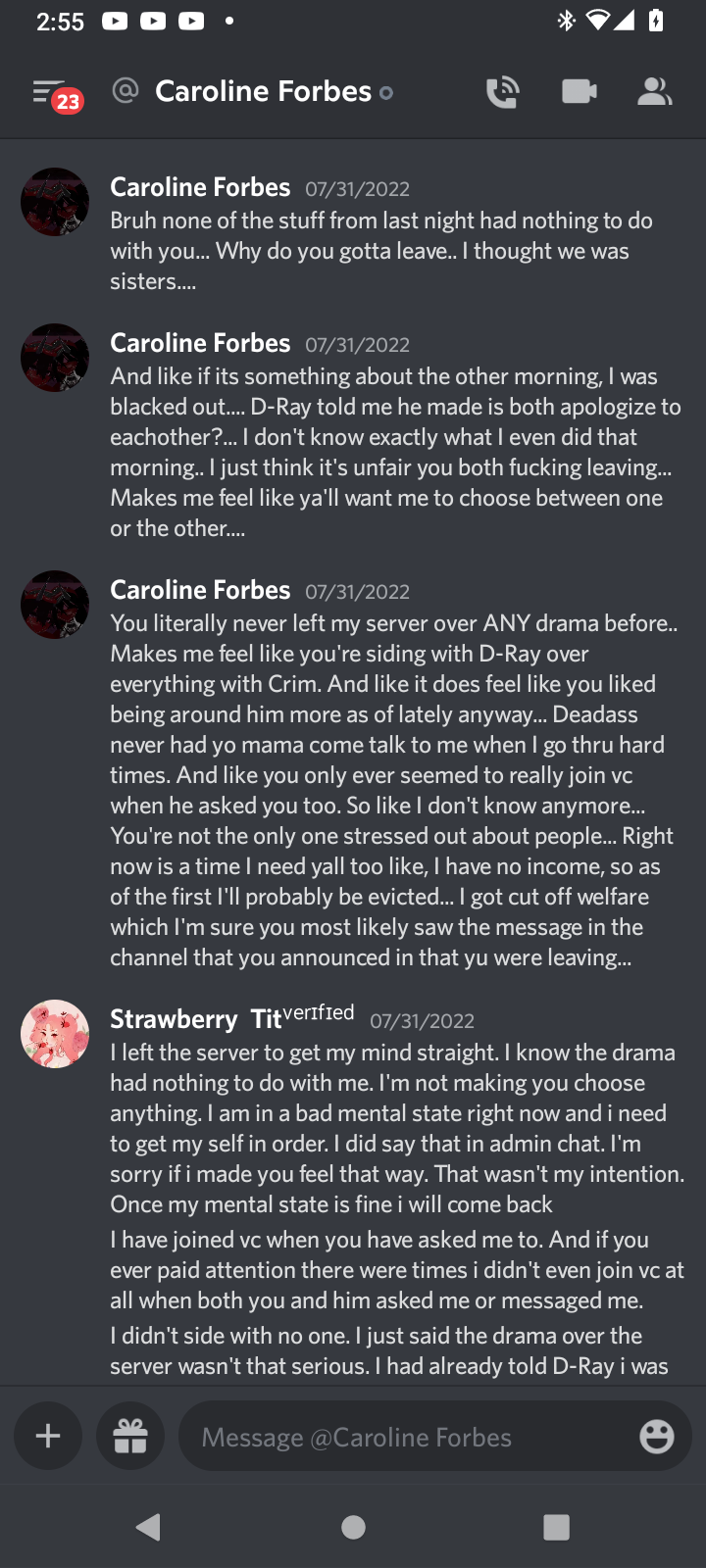Start a voice call with Caroline Forbes
706x1568 pixels.
[x=502, y=92]
